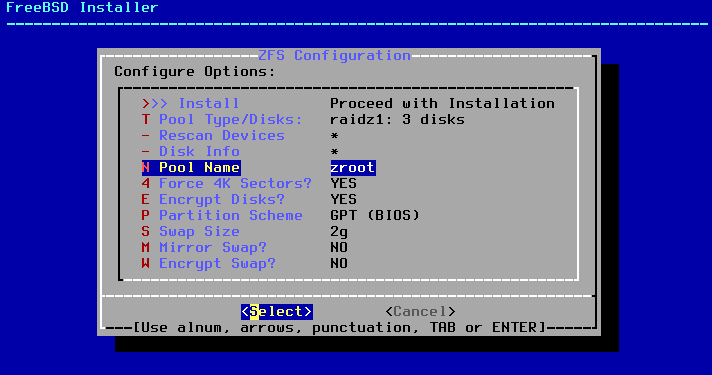Screen dimensions: 712x375
Task: Click the zroot pool name value
Action: [x=353, y=168]
